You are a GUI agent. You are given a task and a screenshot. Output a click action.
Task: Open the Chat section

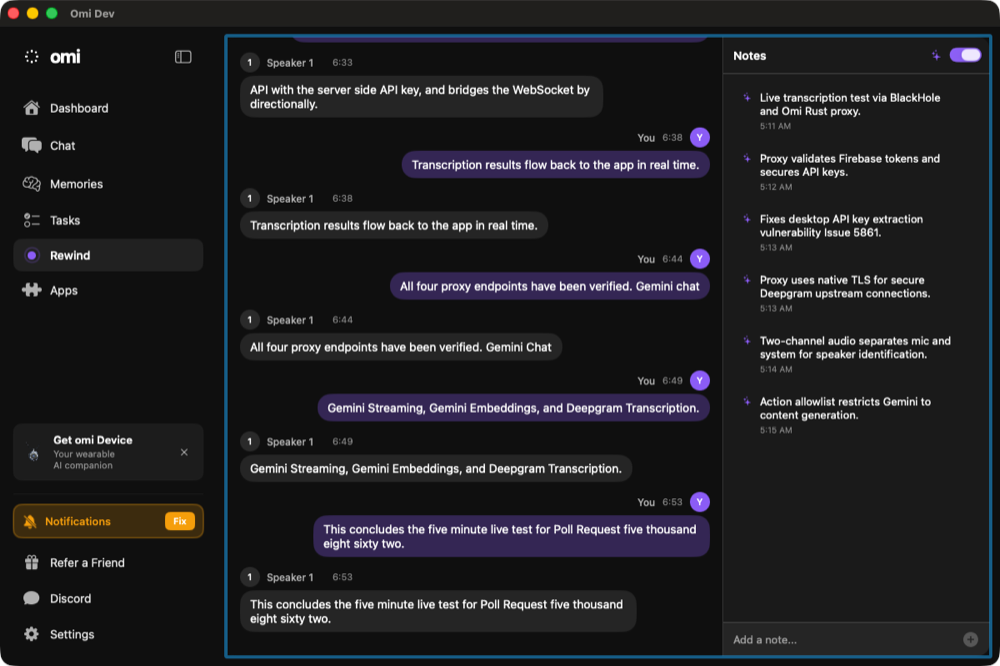pos(108,145)
